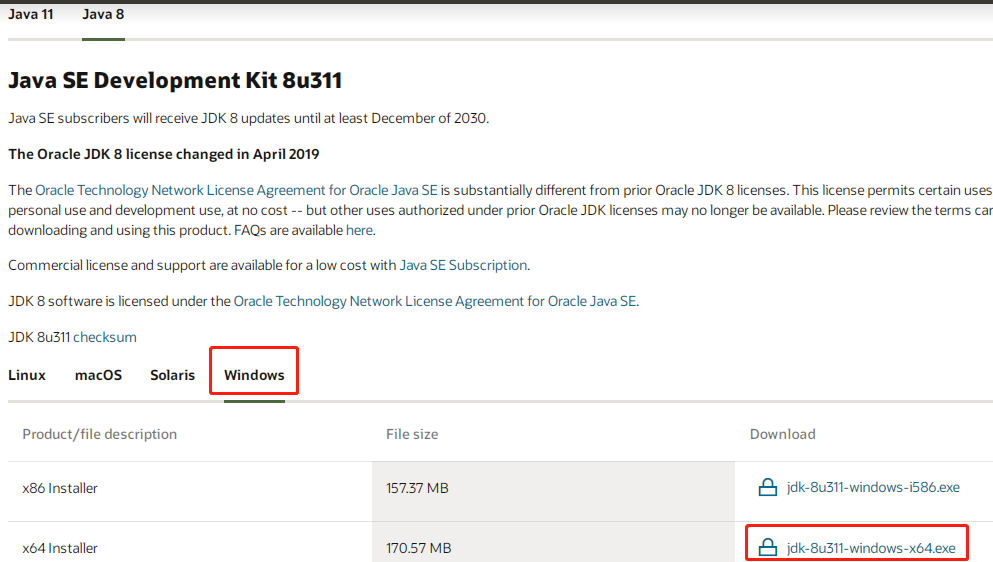Download jdk-8u311-windows-x64.exe file link
Viewport: 993px width, 562px height.
(871, 548)
